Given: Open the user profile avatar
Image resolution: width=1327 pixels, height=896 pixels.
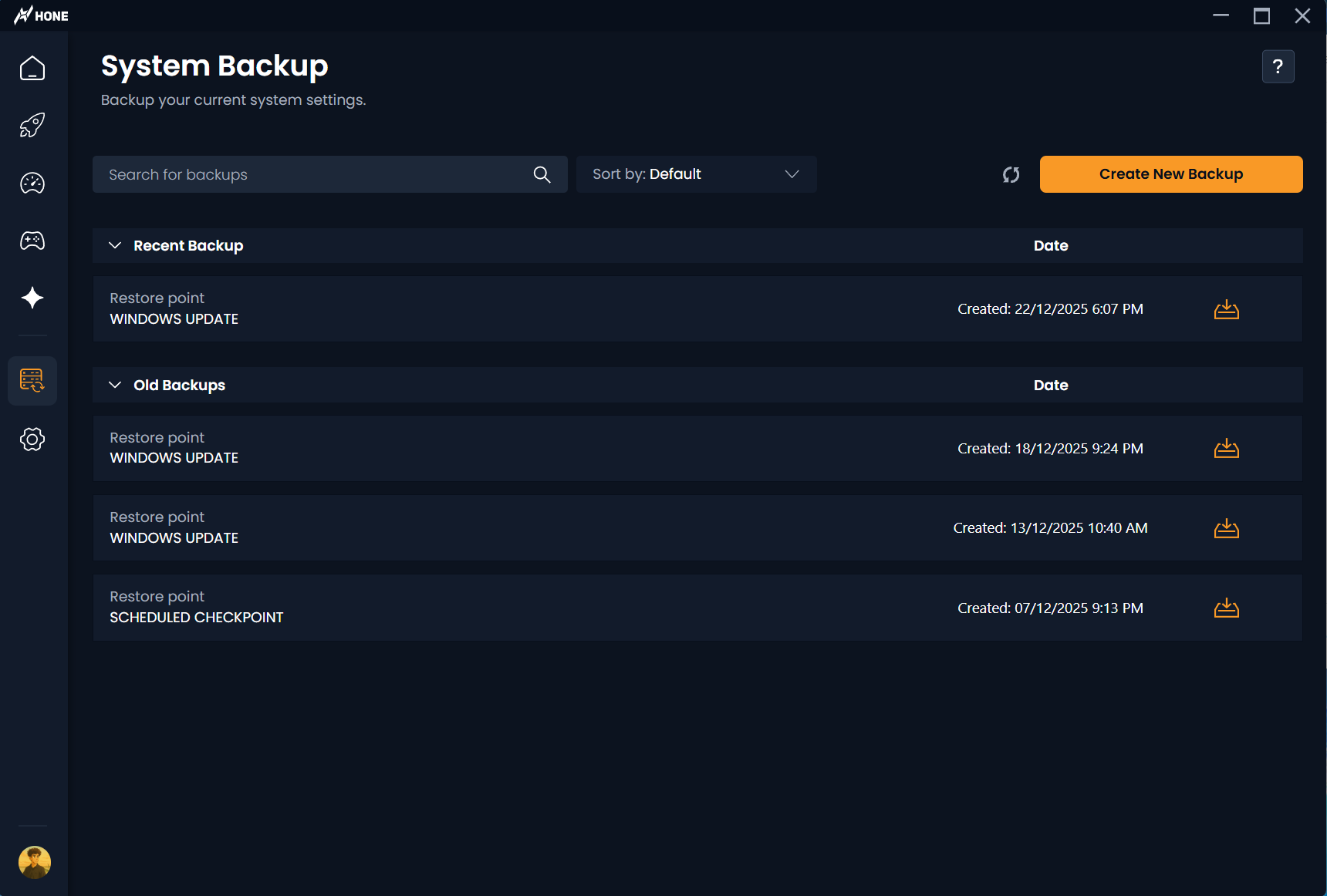Looking at the screenshot, I should tap(34, 862).
